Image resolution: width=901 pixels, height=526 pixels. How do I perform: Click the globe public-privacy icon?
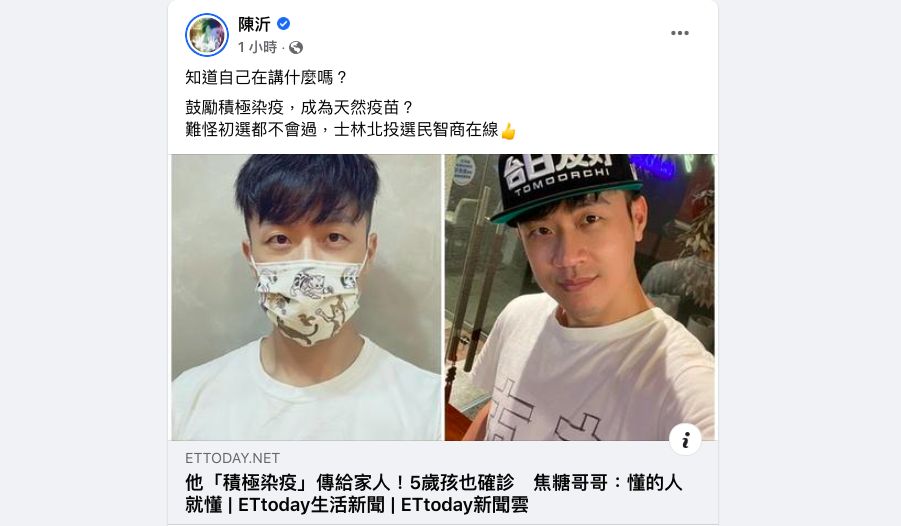coord(296,47)
